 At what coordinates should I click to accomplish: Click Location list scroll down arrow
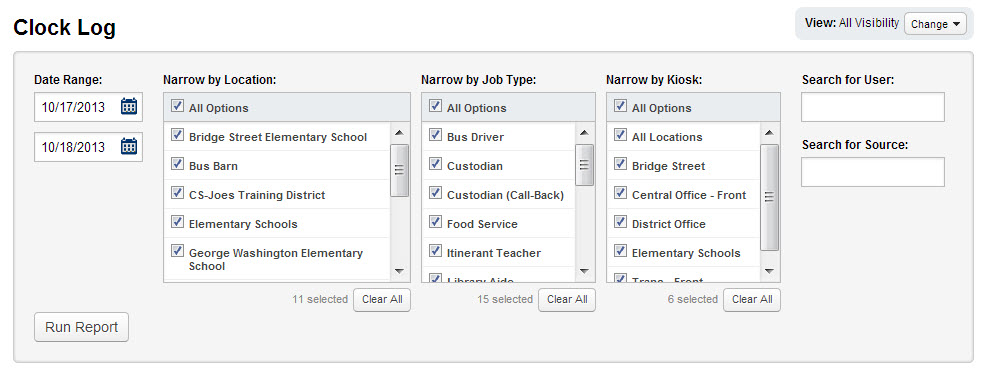point(399,271)
